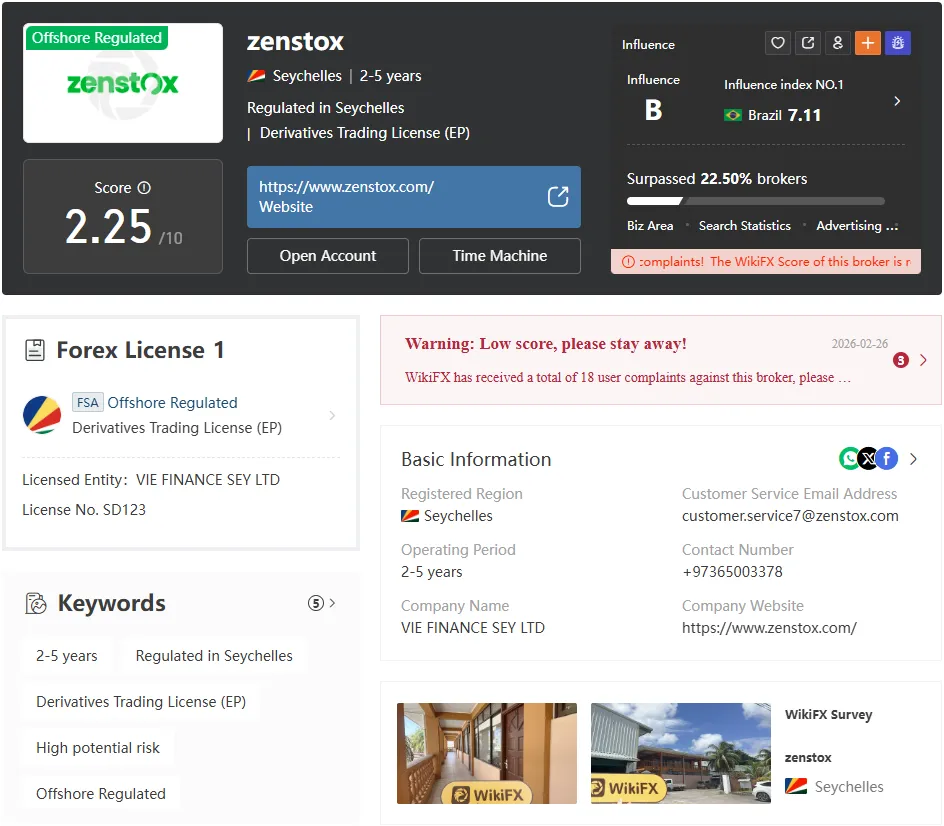Viewport: 944px width, 826px height.
Task: Click the warning date 2026-02-26
Action: point(860,344)
